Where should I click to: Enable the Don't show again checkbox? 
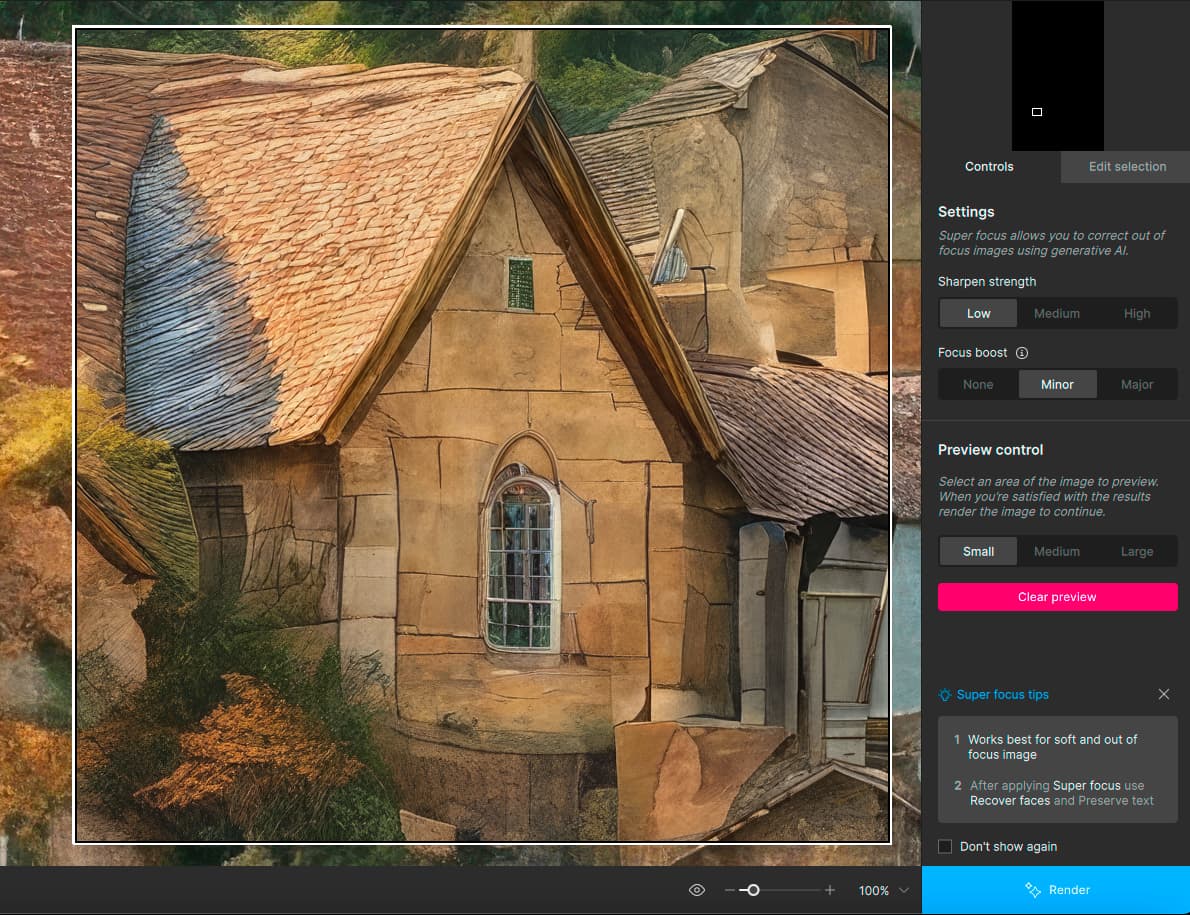coord(945,847)
